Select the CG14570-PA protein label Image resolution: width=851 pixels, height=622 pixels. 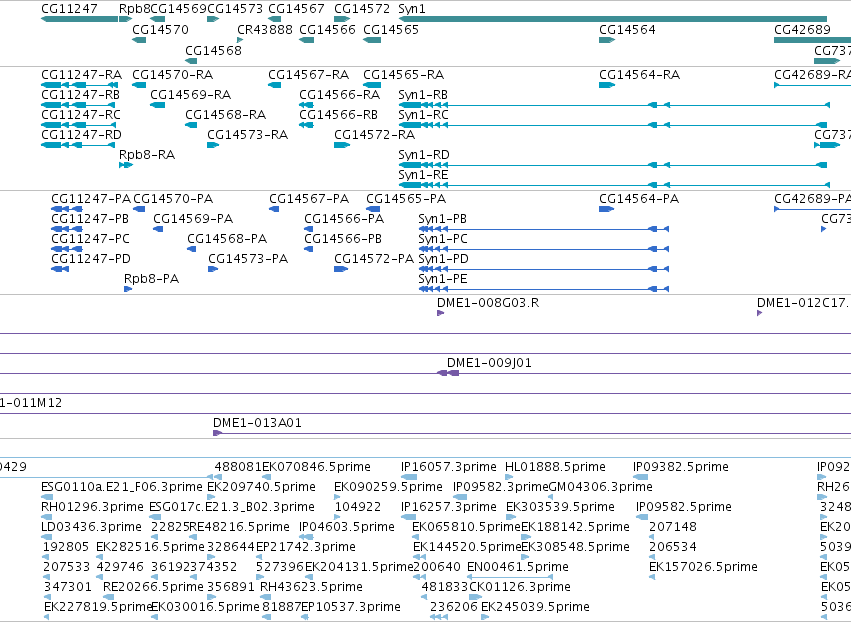173,199
